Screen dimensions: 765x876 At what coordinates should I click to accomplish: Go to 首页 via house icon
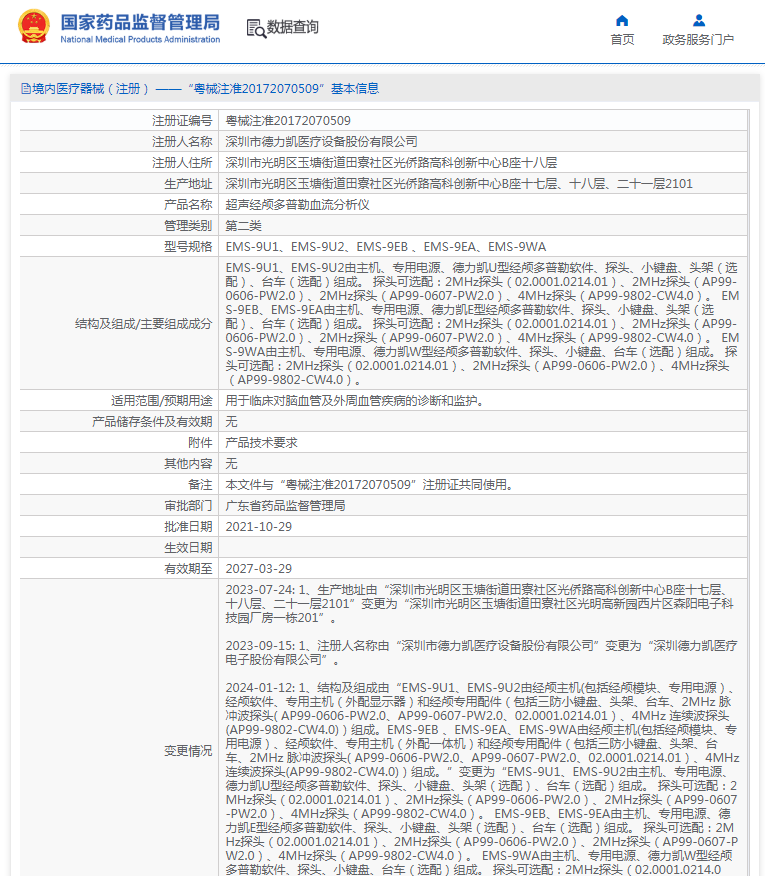click(622, 21)
